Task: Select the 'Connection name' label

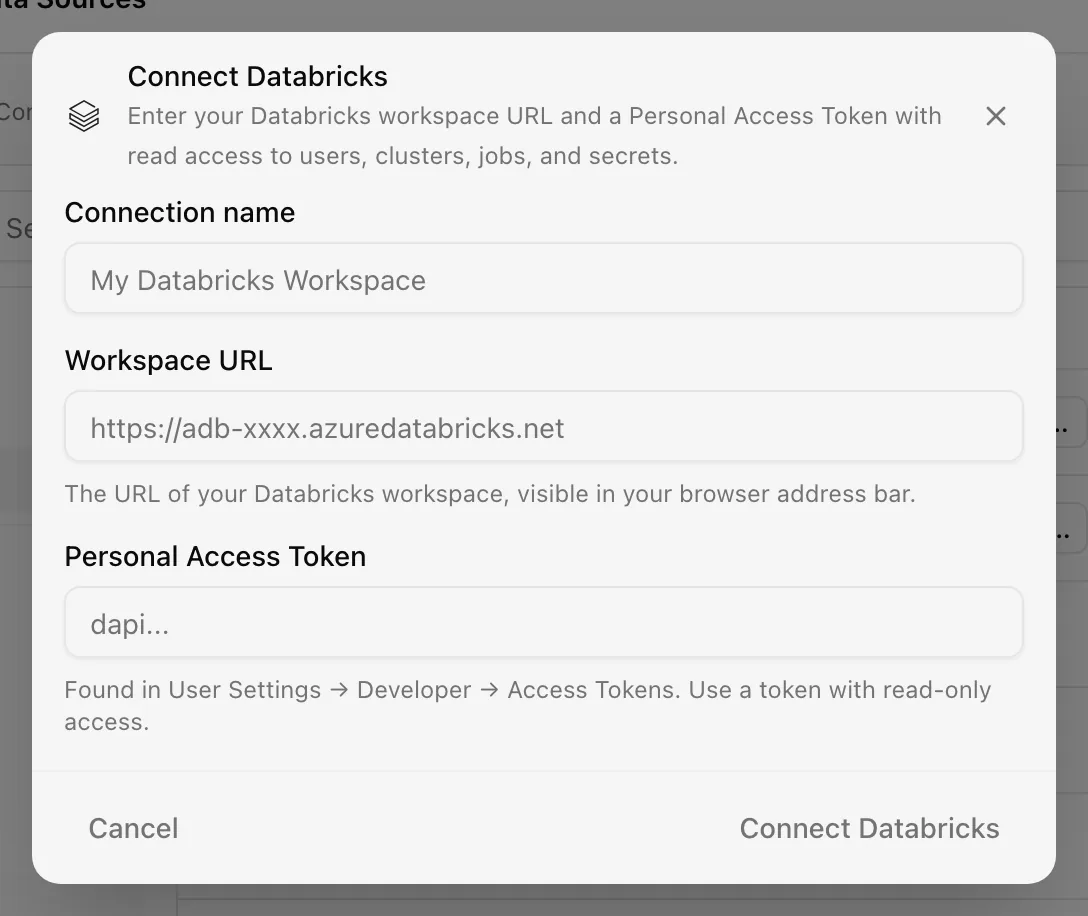Action: point(180,212)
